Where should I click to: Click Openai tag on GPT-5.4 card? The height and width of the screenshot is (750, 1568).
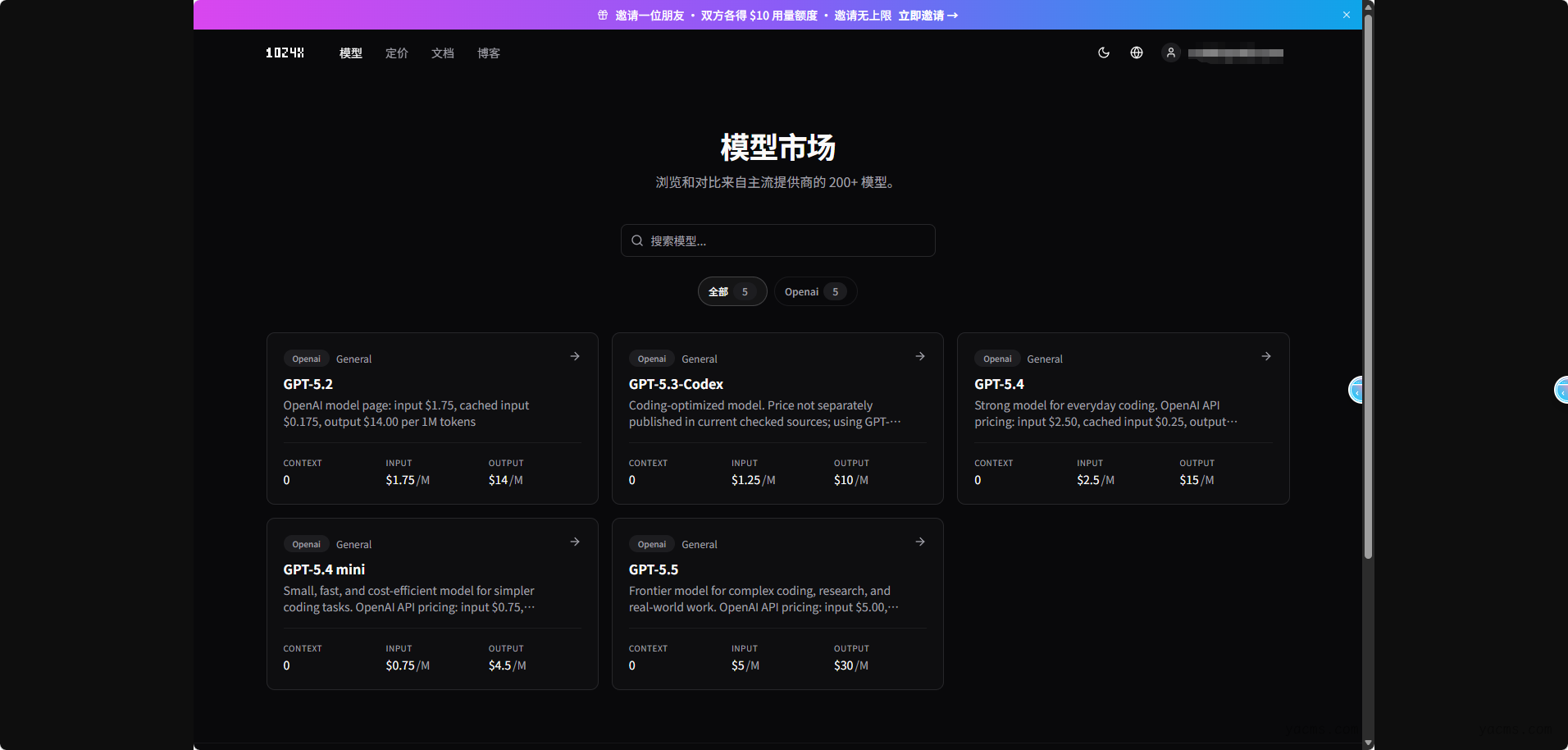(997, 359)
